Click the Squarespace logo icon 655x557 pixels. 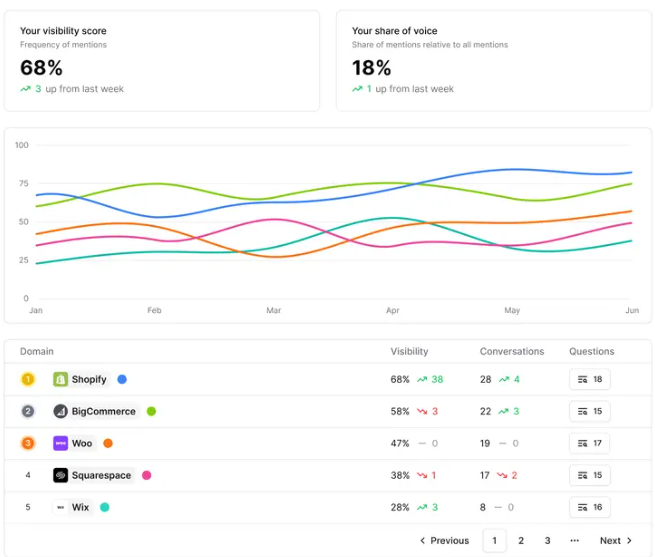pos(60,475)
